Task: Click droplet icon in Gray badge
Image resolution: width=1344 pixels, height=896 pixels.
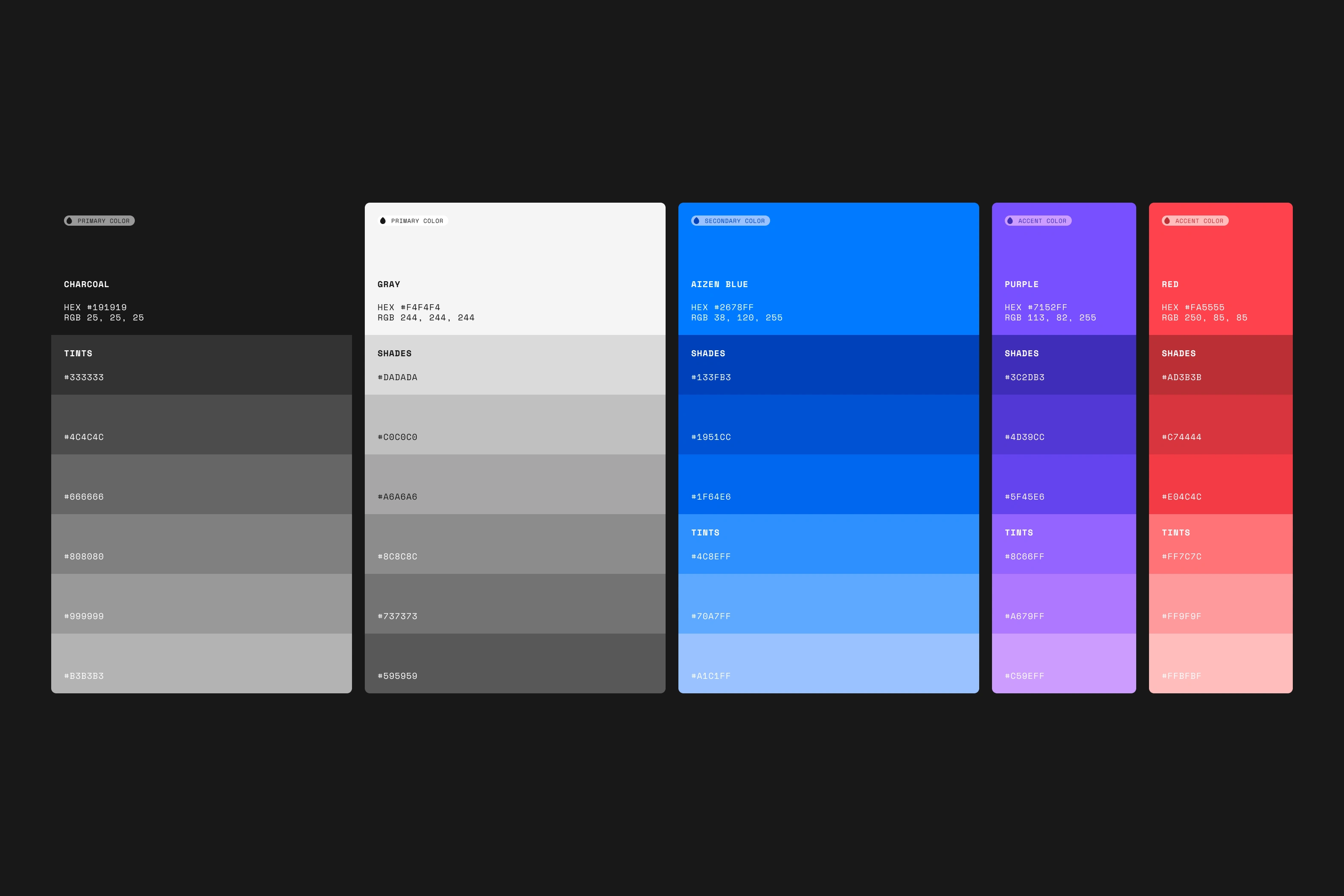Action: point(383,221)
